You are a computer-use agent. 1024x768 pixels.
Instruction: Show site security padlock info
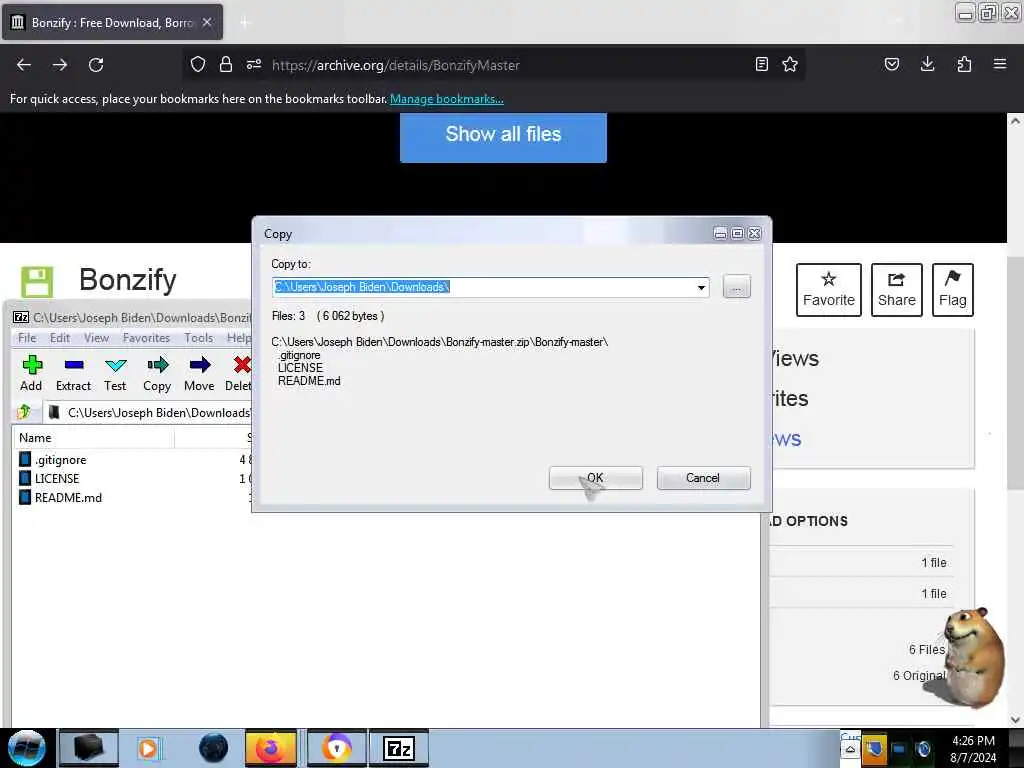click(226, 64)
